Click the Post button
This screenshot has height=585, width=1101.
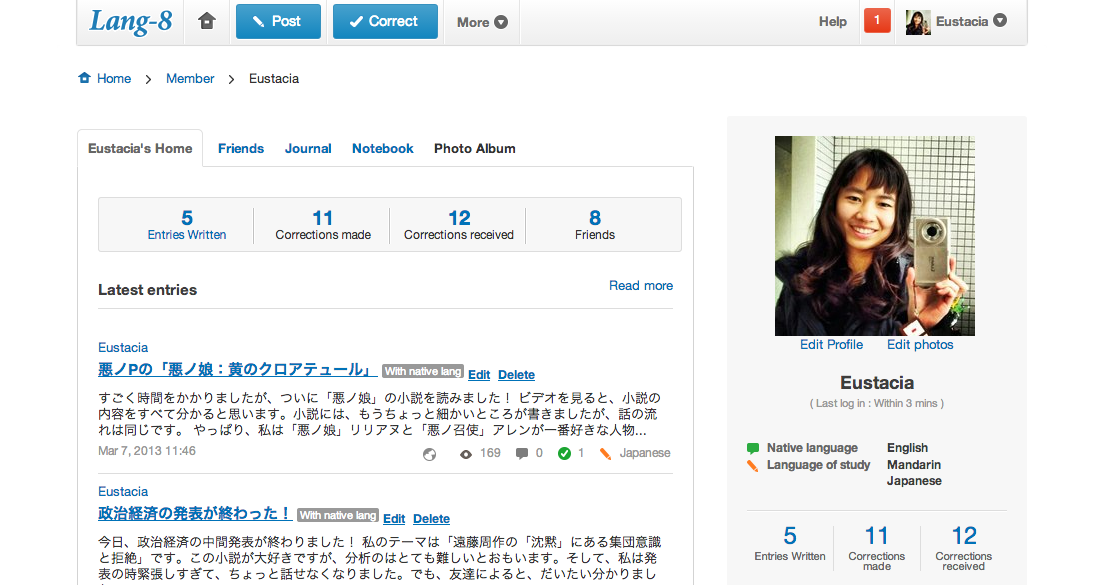278,21
